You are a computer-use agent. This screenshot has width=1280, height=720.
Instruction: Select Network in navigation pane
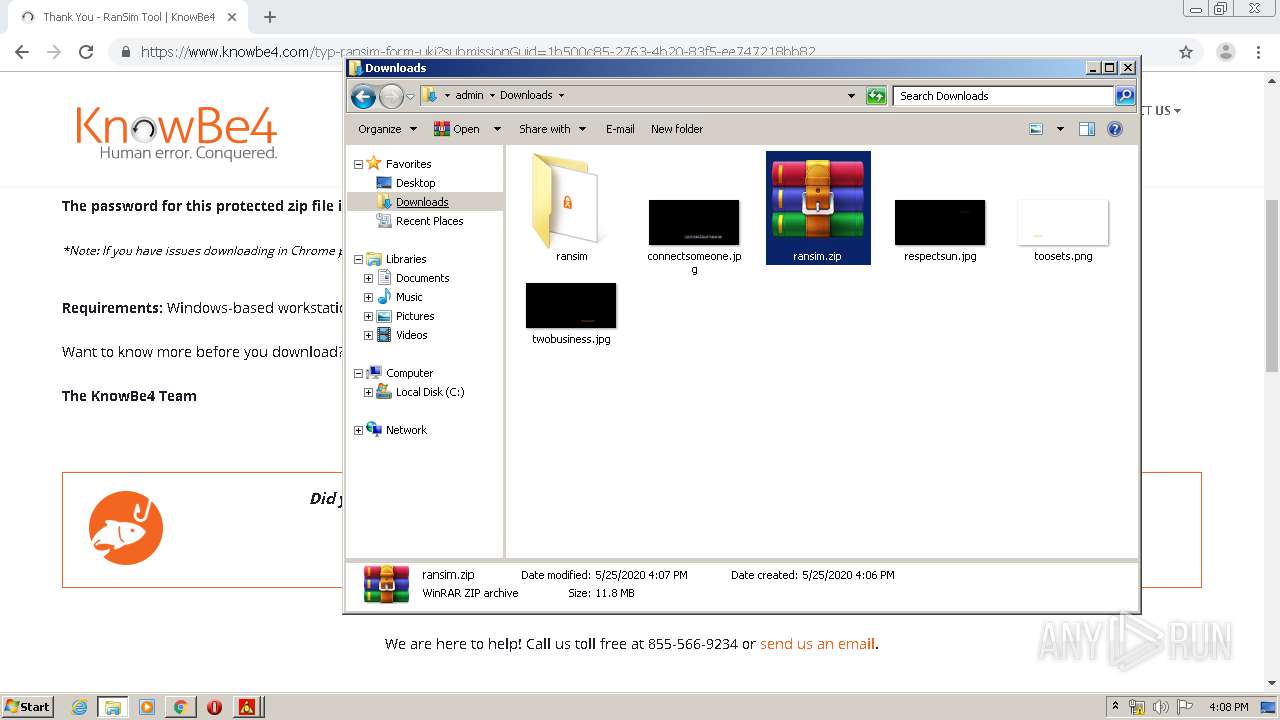[406, 430]
